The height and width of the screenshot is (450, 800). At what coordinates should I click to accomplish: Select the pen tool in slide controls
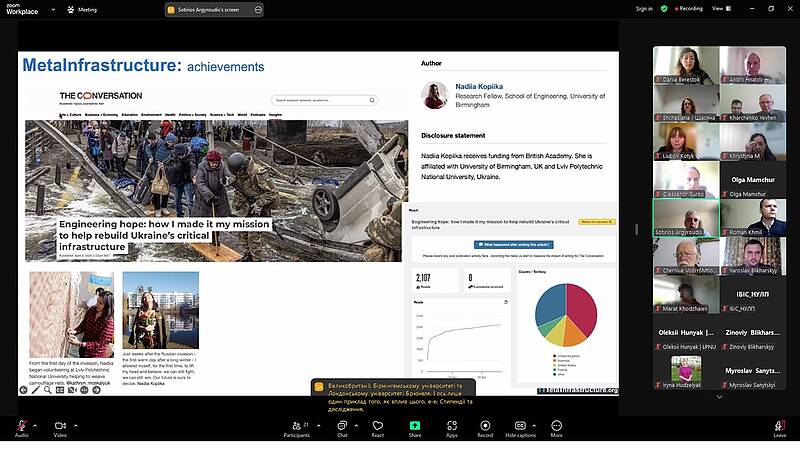click(35, 390)
